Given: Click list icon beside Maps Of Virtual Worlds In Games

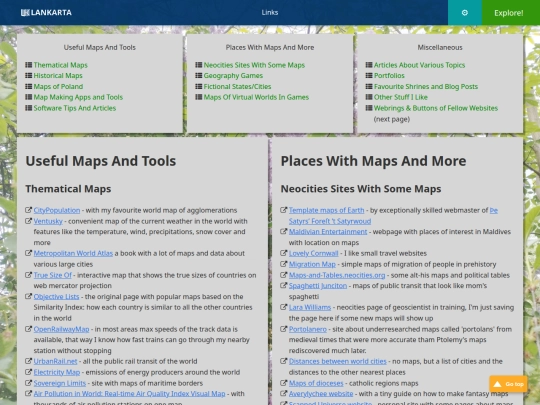Looking at the screenshot, I should click(x=199, y=97).
